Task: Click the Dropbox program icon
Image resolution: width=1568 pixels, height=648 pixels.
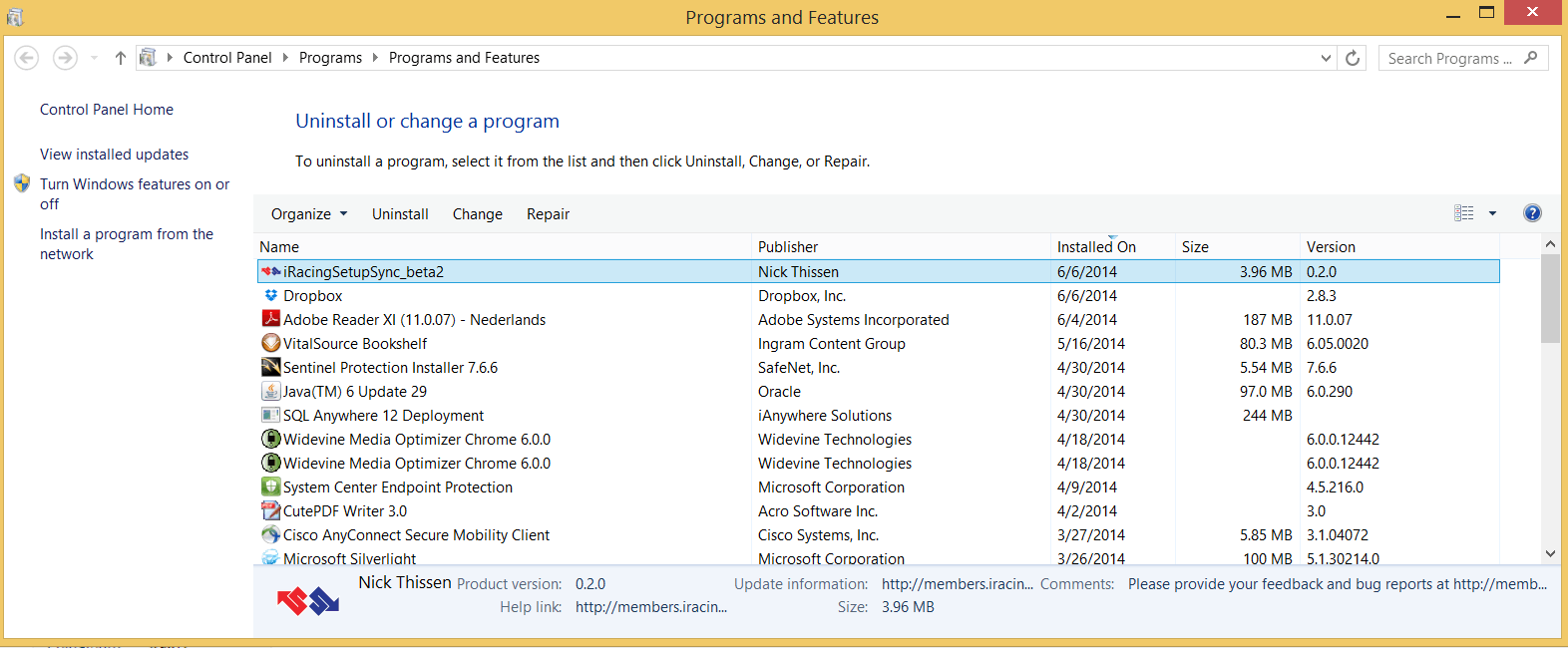Action: point(270,296)
